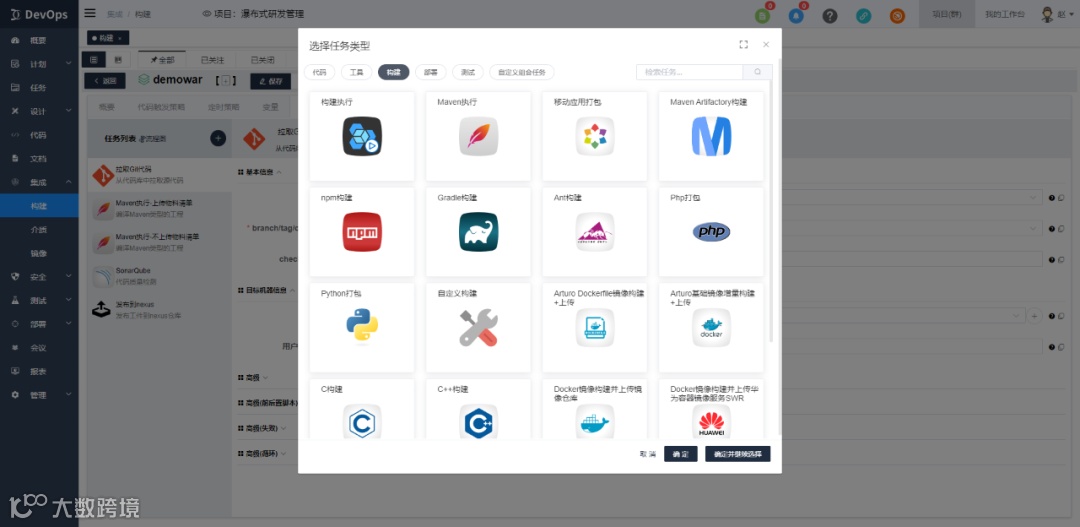Image resolution: width=1080 pixels, height=527 pixels.
Task: Click the orange compass icon in header
Action: tap(897, 15)
